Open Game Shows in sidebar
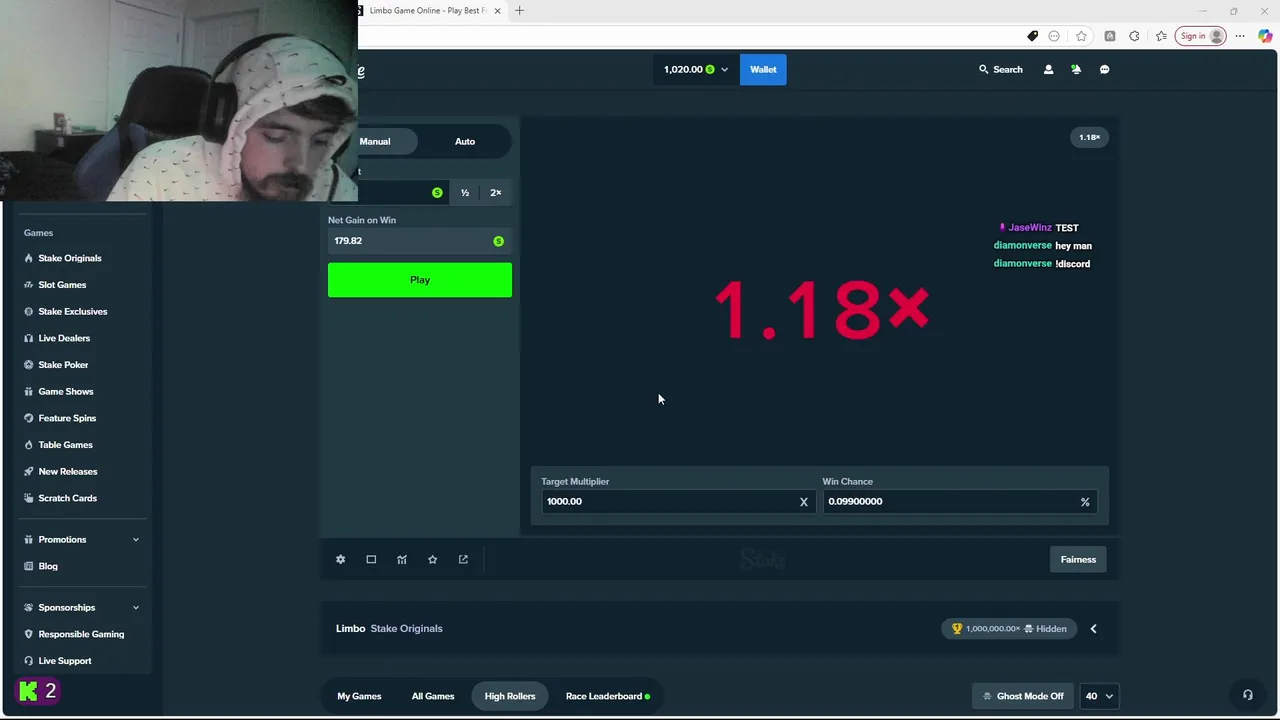This screenshot has width=1280, height=720. [x=65, y=391]
